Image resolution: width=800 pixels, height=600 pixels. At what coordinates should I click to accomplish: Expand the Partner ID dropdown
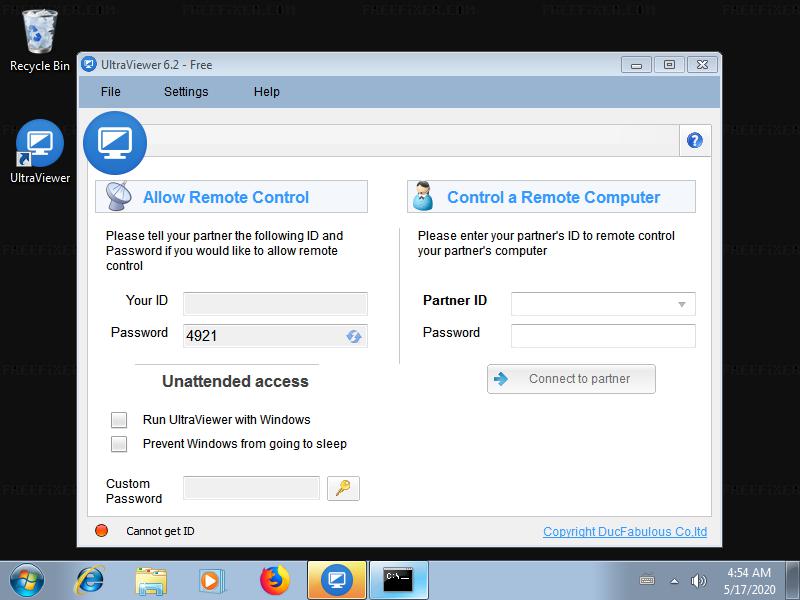point(682,305)
